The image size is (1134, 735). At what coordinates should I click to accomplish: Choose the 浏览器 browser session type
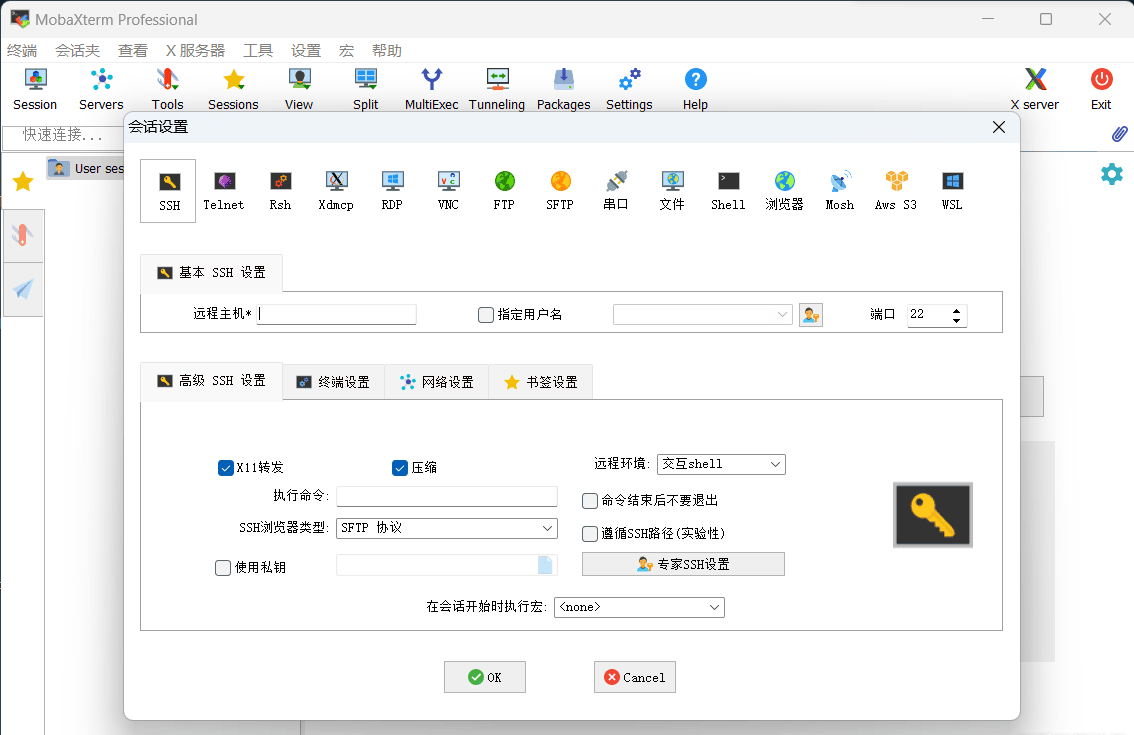(x=784, y=190)
